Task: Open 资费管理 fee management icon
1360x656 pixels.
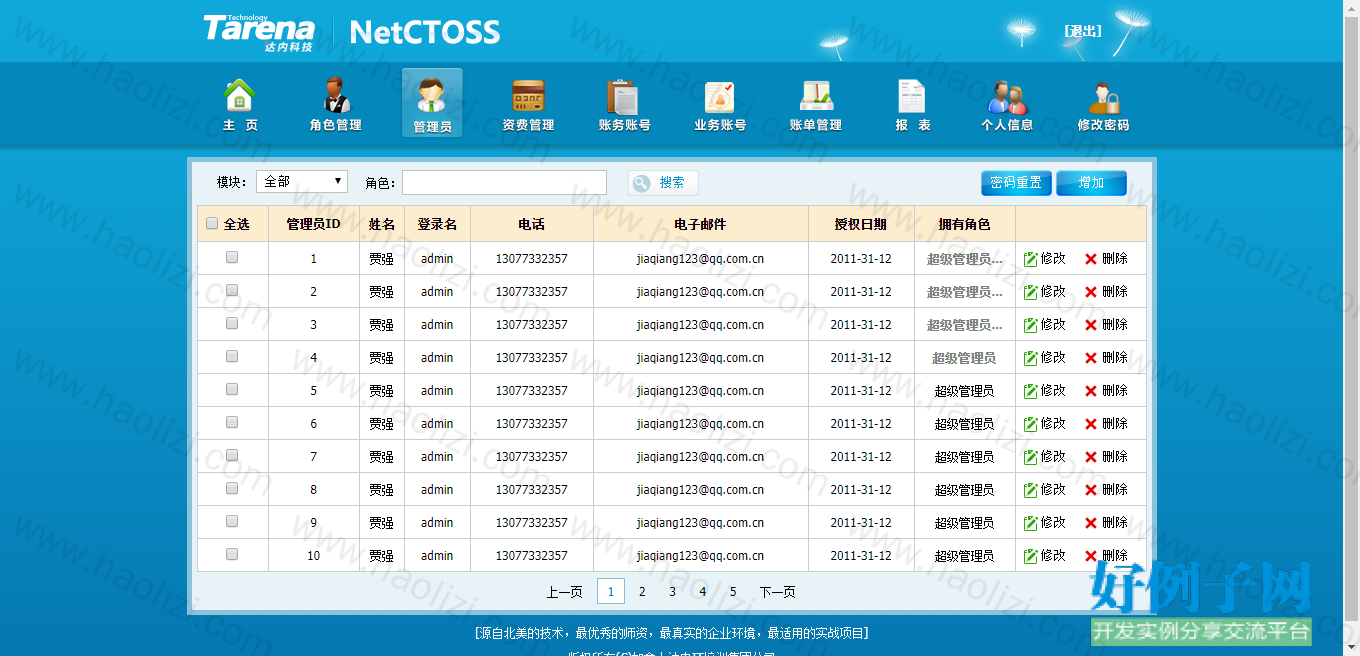Action: pos(528,104)
